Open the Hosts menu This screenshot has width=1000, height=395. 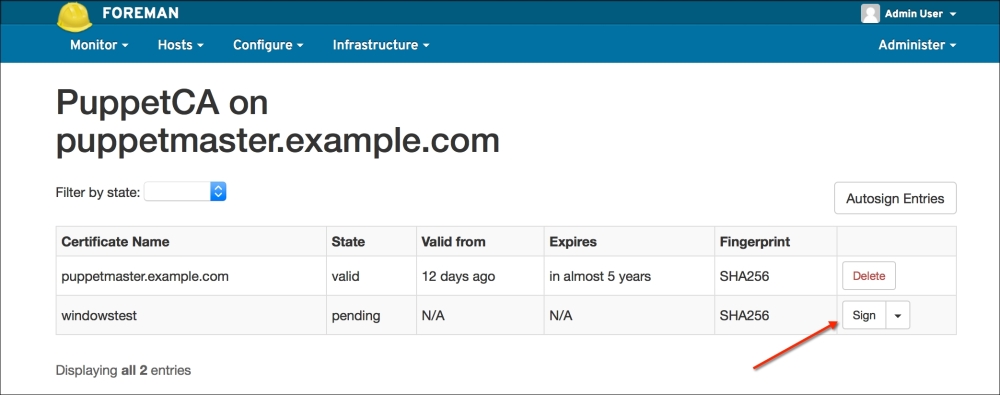point(180,45)
